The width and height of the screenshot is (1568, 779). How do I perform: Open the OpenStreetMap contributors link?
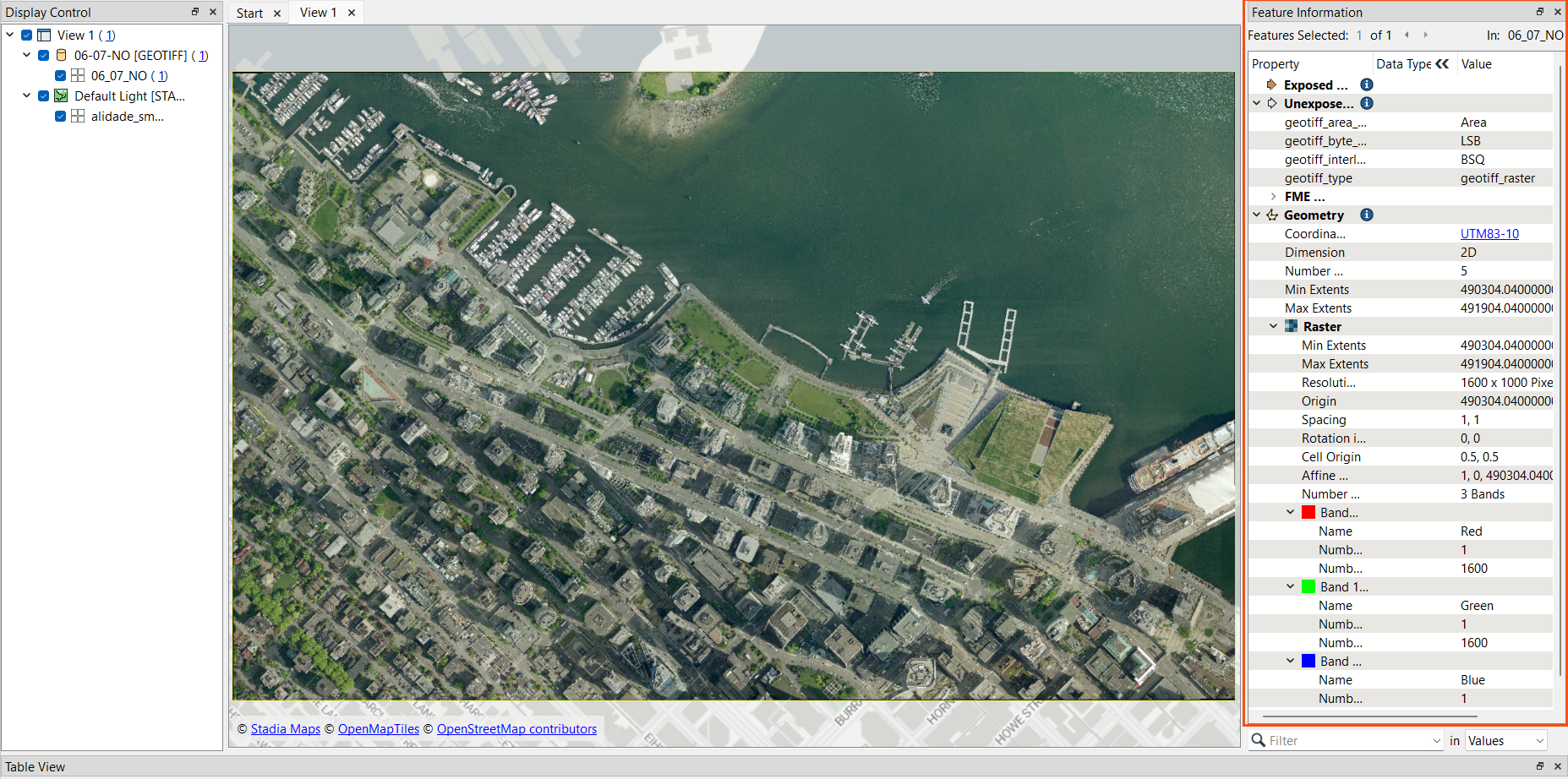516,729
